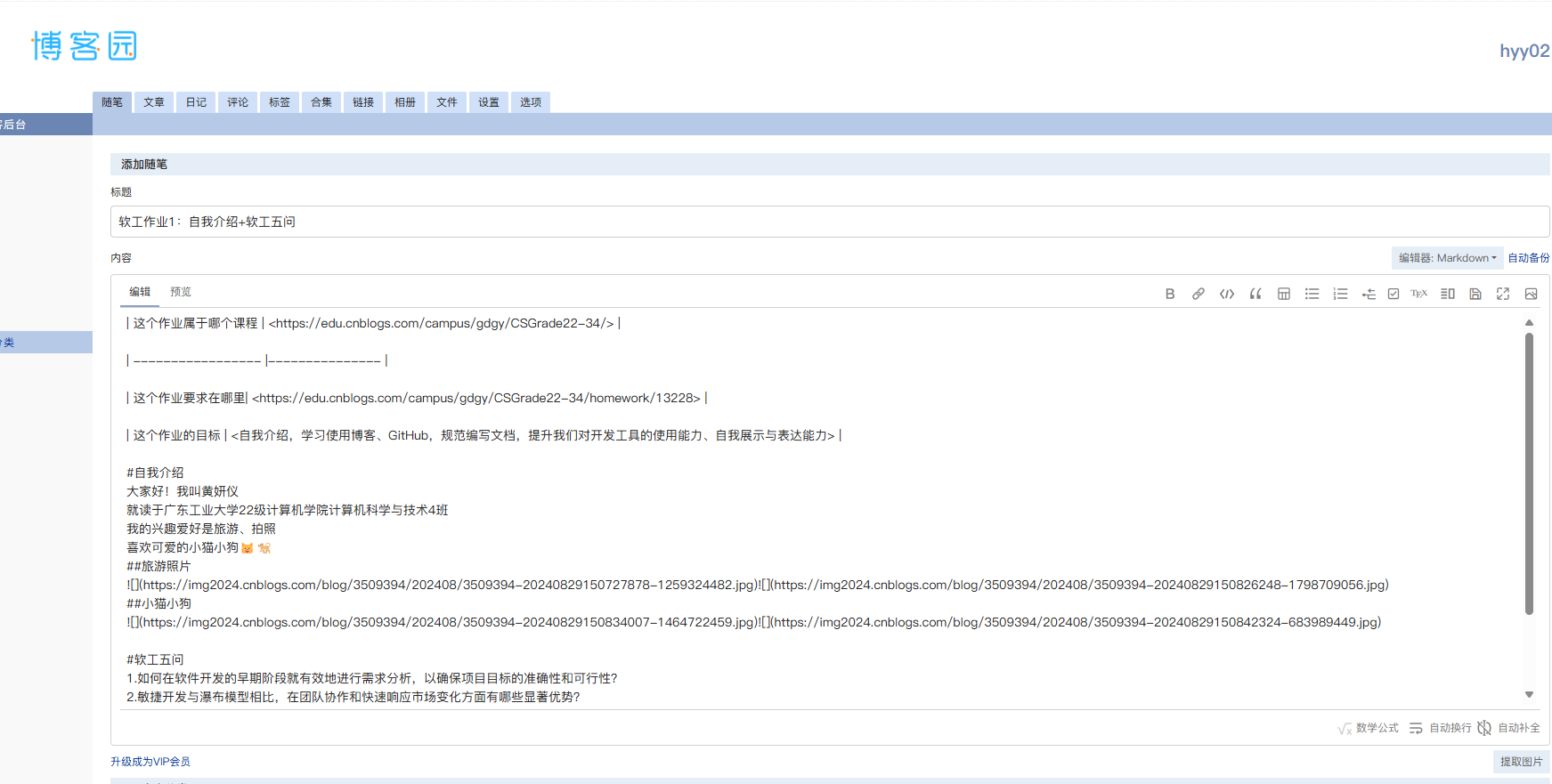Switch to the 预览 preview tab
The image size is (1552, 784).
point(181,292)
